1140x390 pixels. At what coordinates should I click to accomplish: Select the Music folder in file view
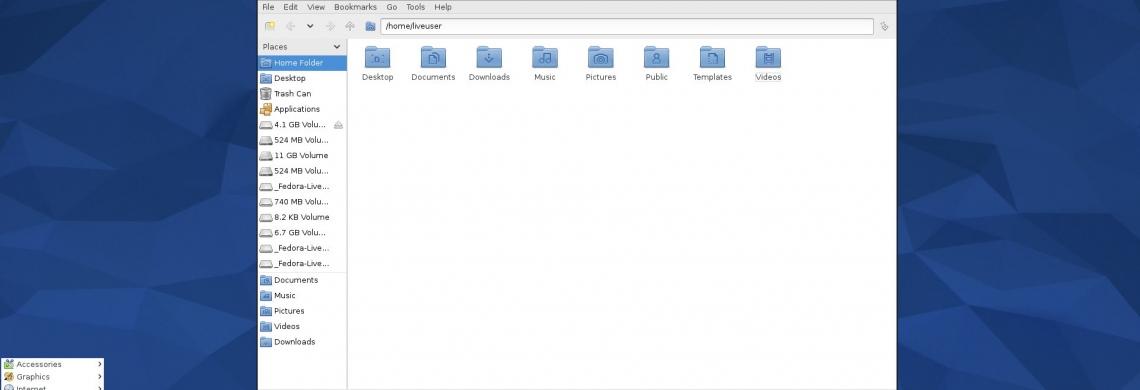(x=545, y=63)
